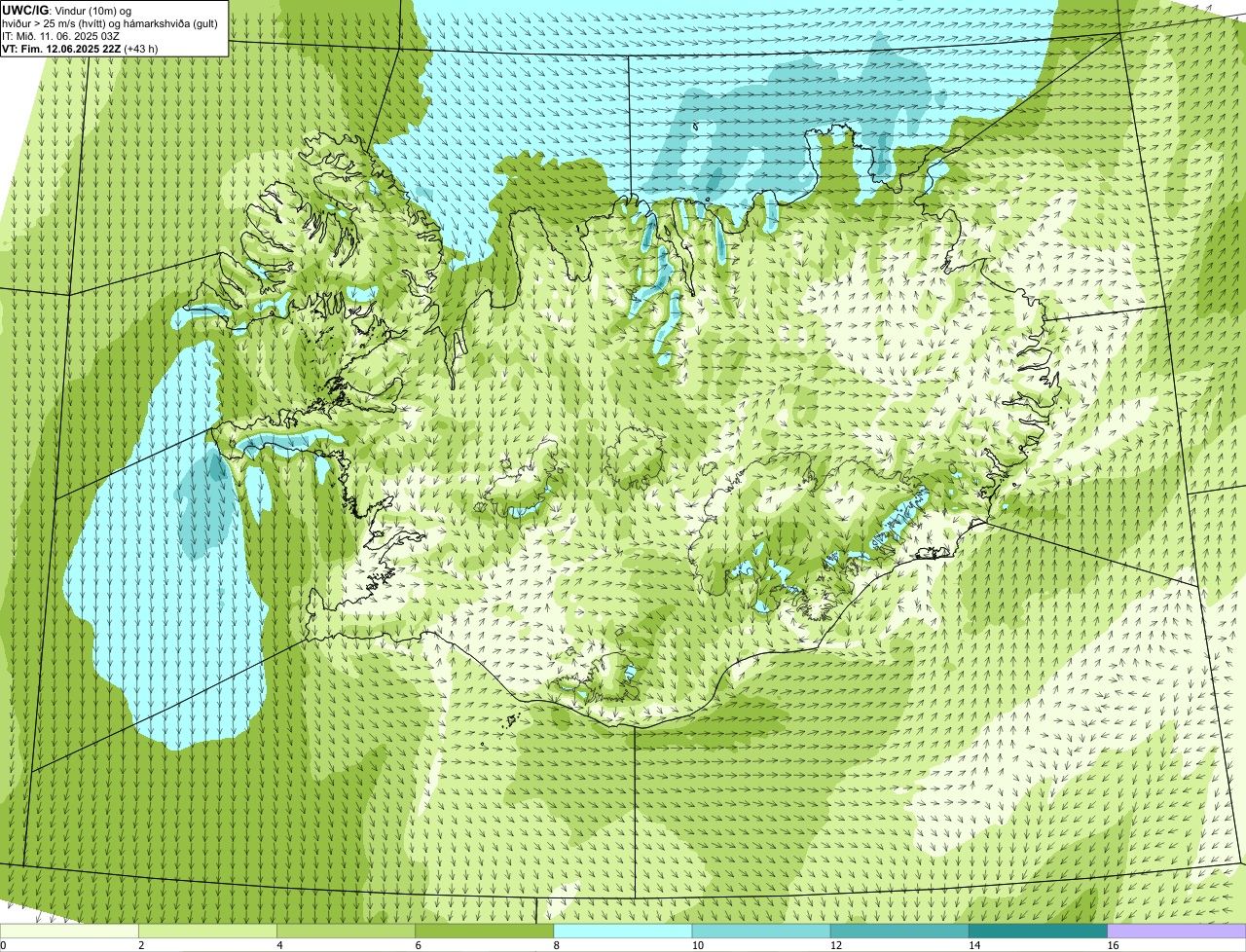The height and width of the screenshot is (952, 1246).
Task: Click the legend label '0'
Action: click(3, 945)
